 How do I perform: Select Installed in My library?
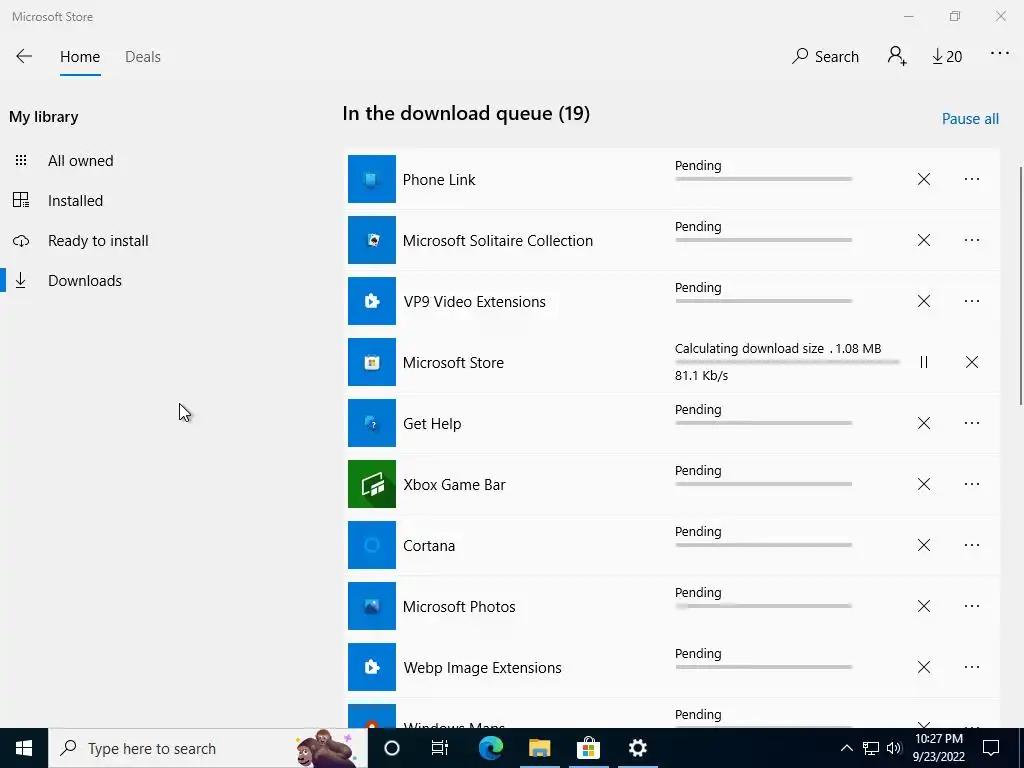[x=75, y=200]
